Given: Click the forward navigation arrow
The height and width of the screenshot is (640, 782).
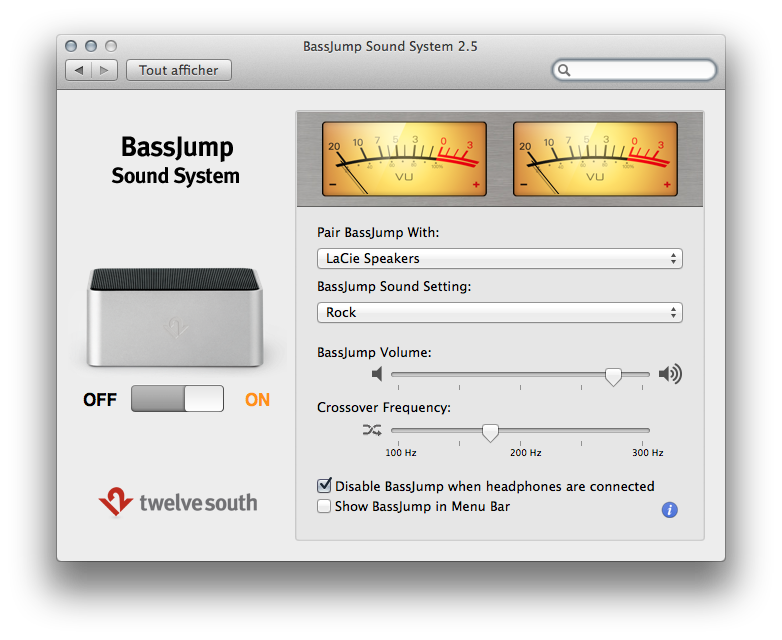Looking at the screenshot, I should pyautogui.click(x=104, y=70).
